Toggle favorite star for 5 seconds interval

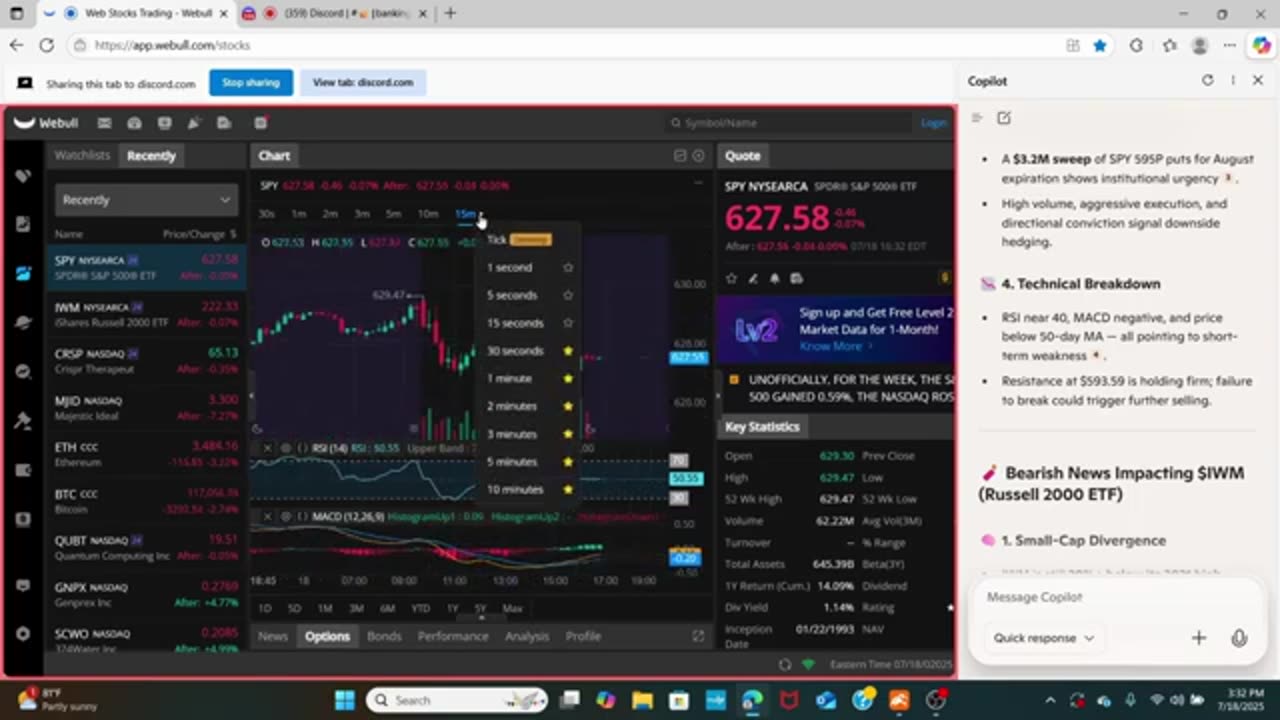568,296
